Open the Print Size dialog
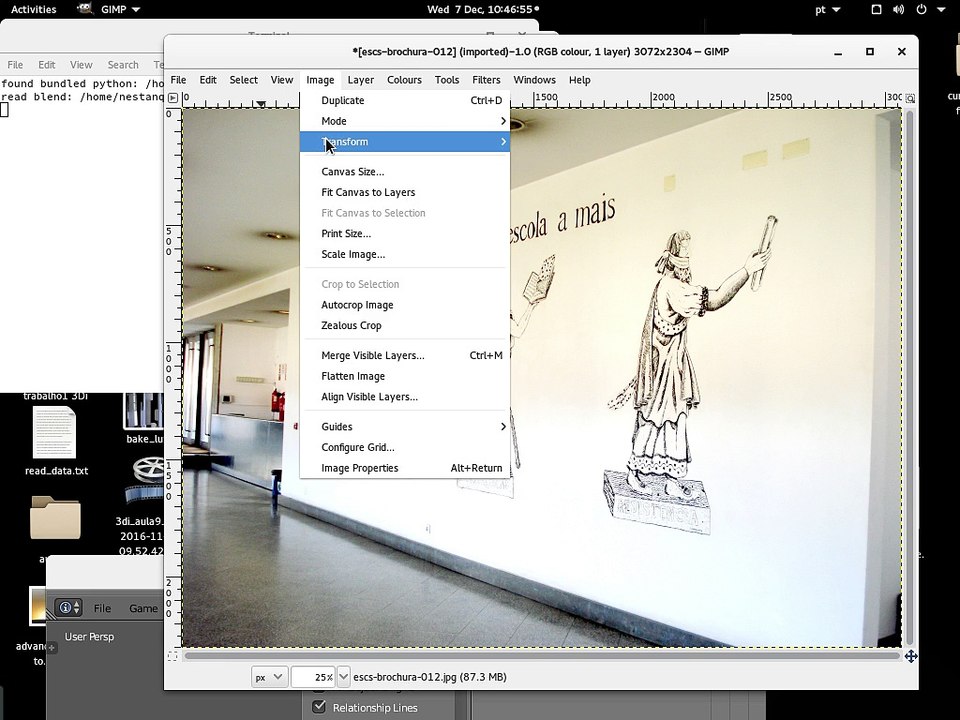This screenshot has width=960, height=720. pyautogui.click(x=405, y=233)
